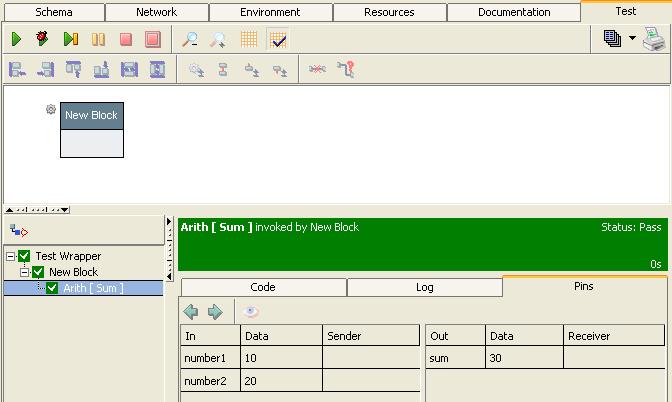
Task: Click the green back arrow in Pins
Action: click(191, 312)
